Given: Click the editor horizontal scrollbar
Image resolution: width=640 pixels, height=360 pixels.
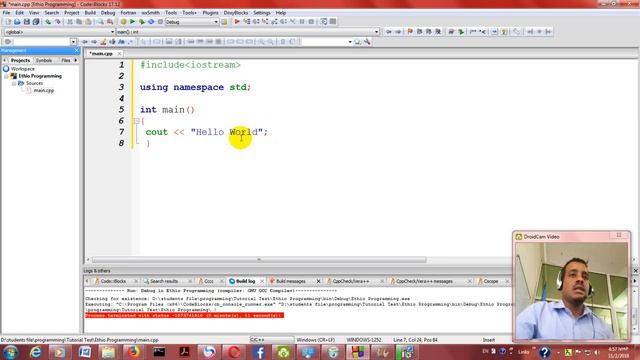Looking at the screenshot, I should pos(259,260).
